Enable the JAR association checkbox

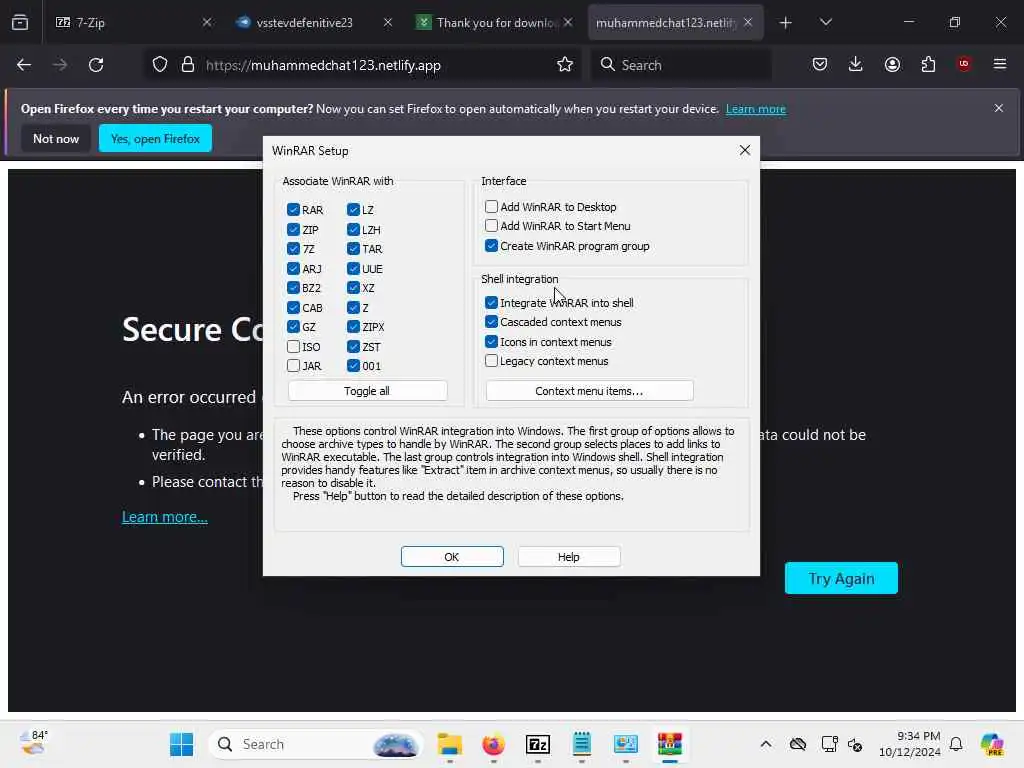click(x=293, y=366)
